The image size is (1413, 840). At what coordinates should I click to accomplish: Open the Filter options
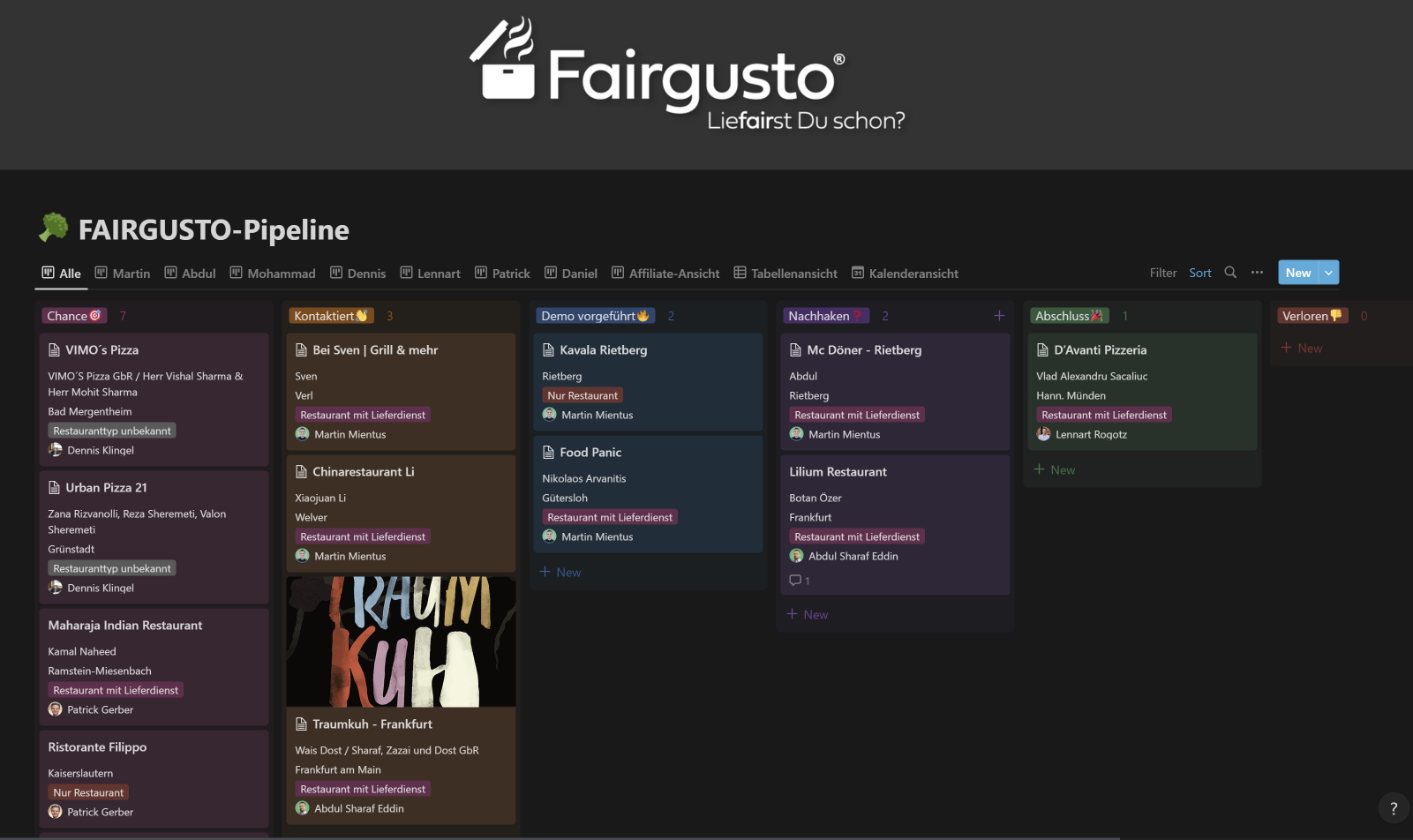1162,274
